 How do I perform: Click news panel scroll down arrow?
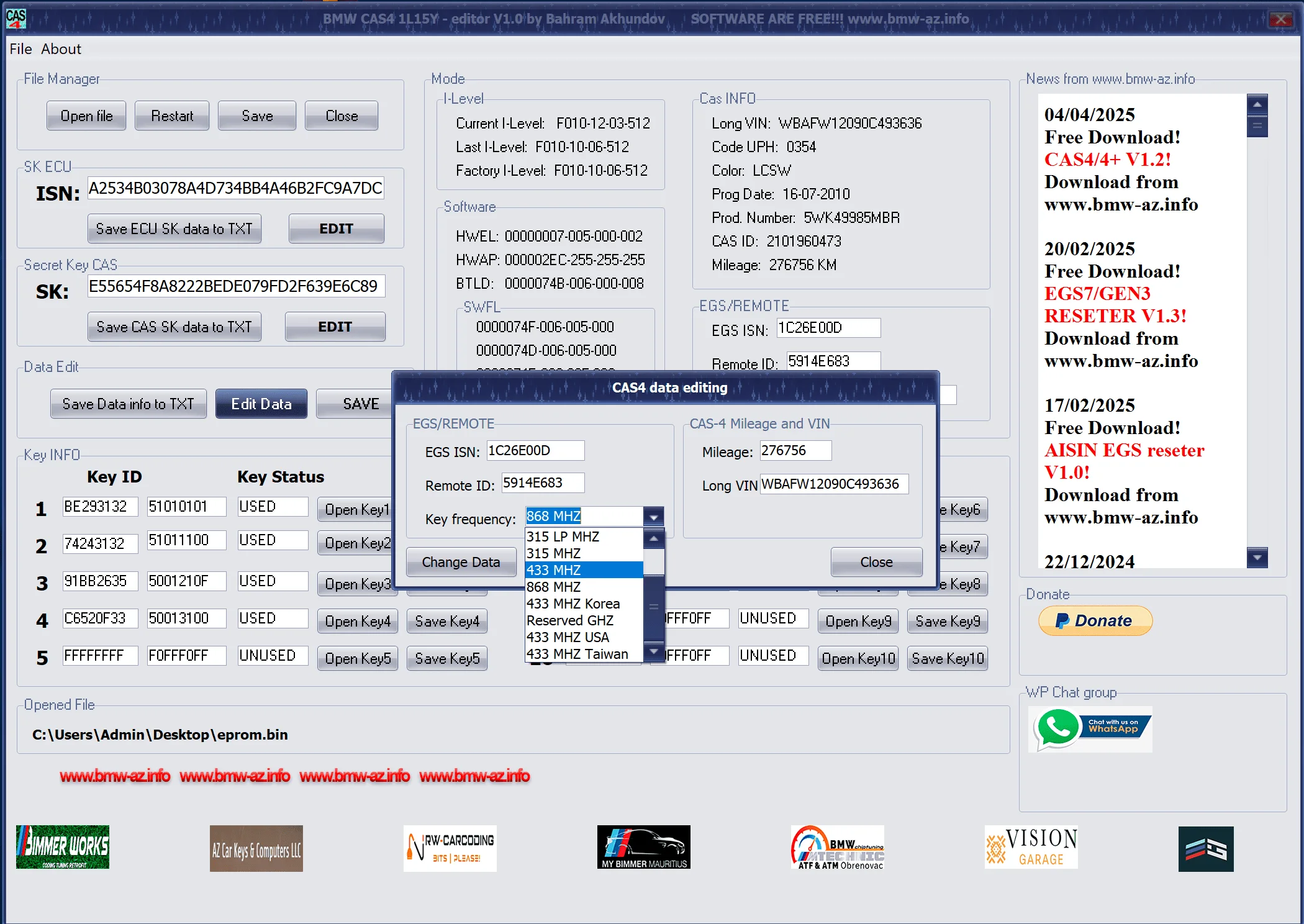point(1257,558)
